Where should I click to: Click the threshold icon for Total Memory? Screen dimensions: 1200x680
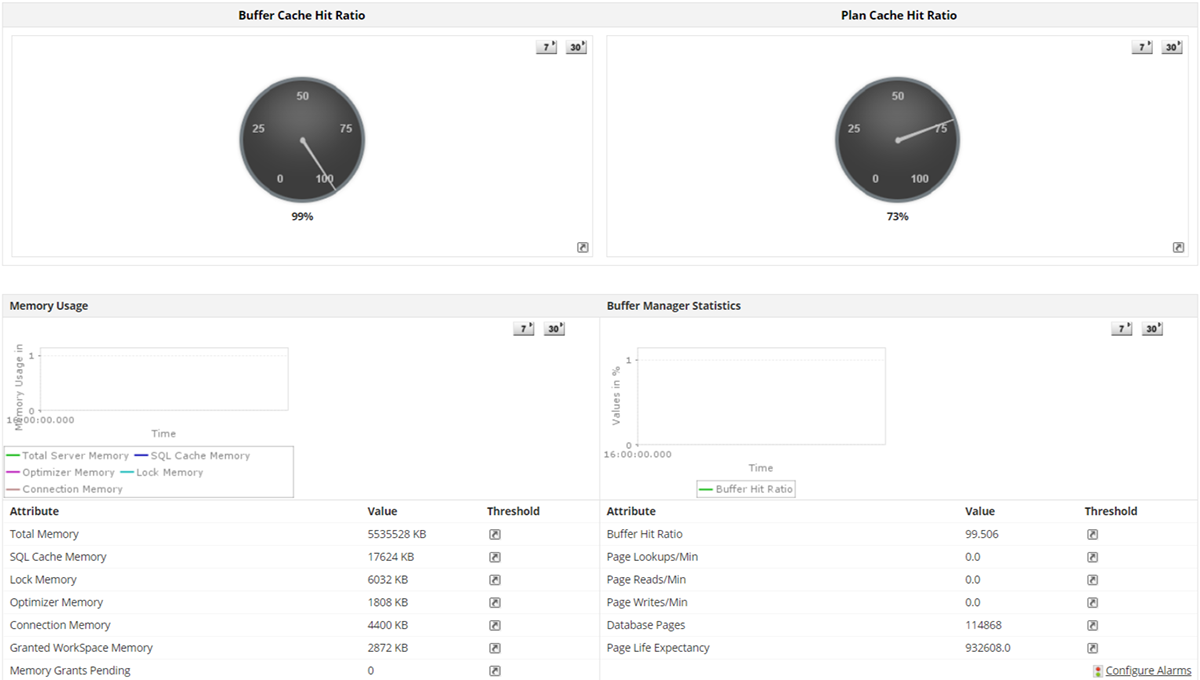(x=494, y=534)
